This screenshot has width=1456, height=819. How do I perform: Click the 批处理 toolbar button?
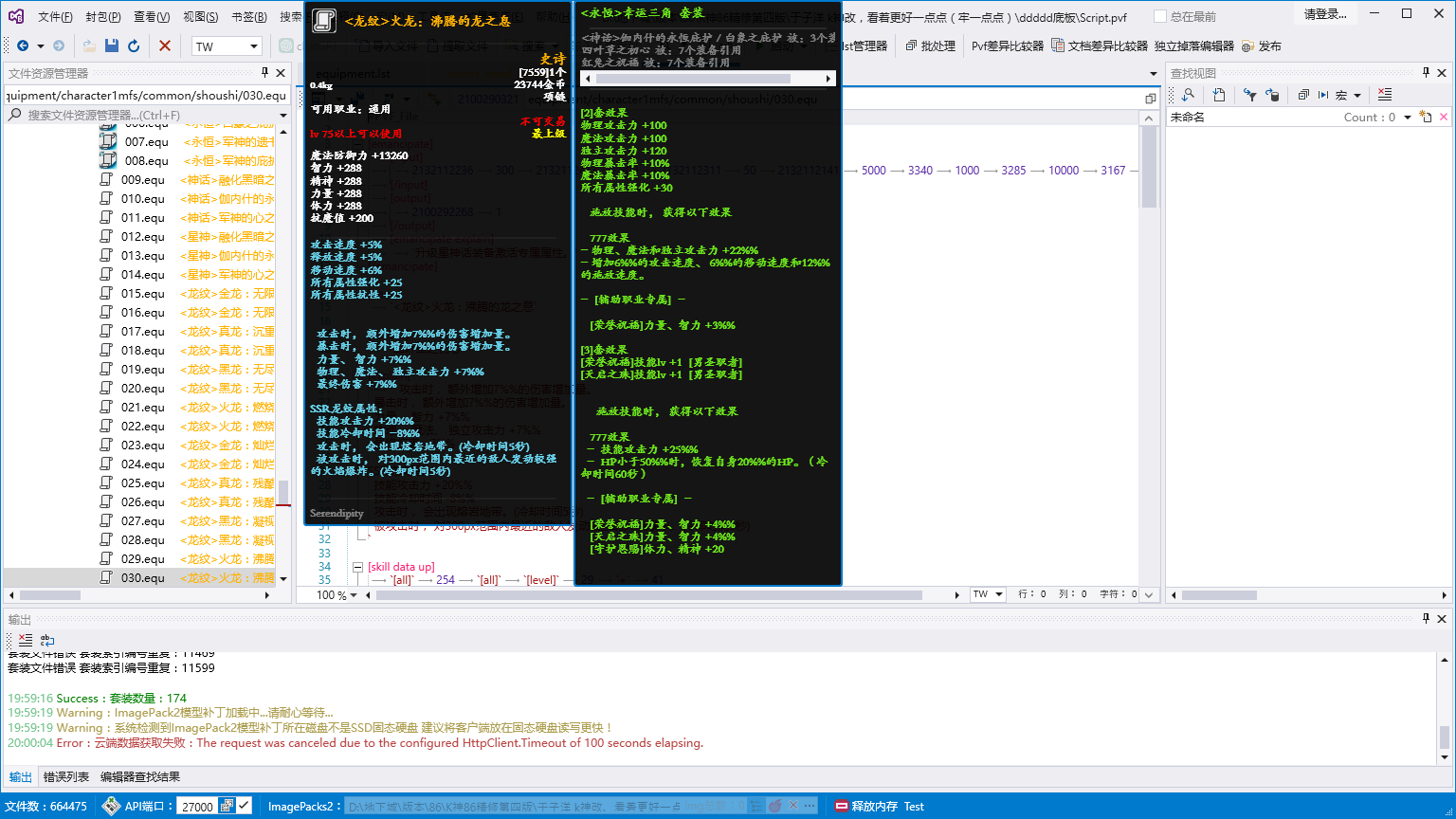pyautogui.click(x=931, y=45)
